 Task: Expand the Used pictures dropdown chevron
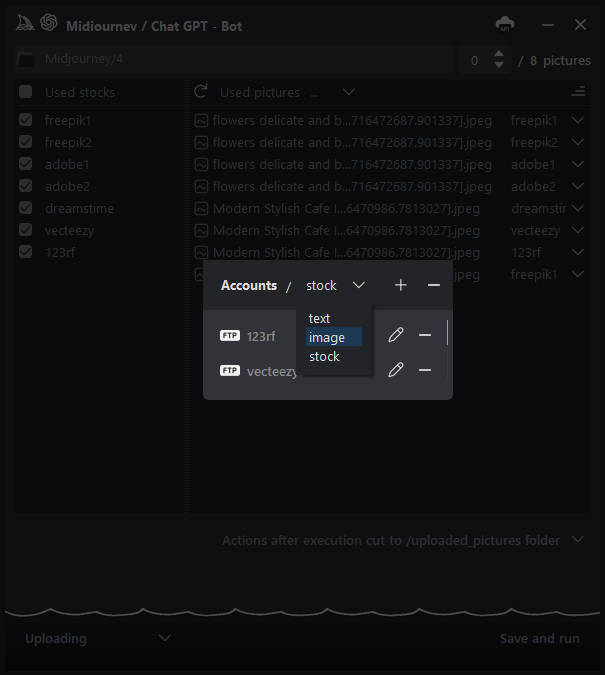(348, 92)
